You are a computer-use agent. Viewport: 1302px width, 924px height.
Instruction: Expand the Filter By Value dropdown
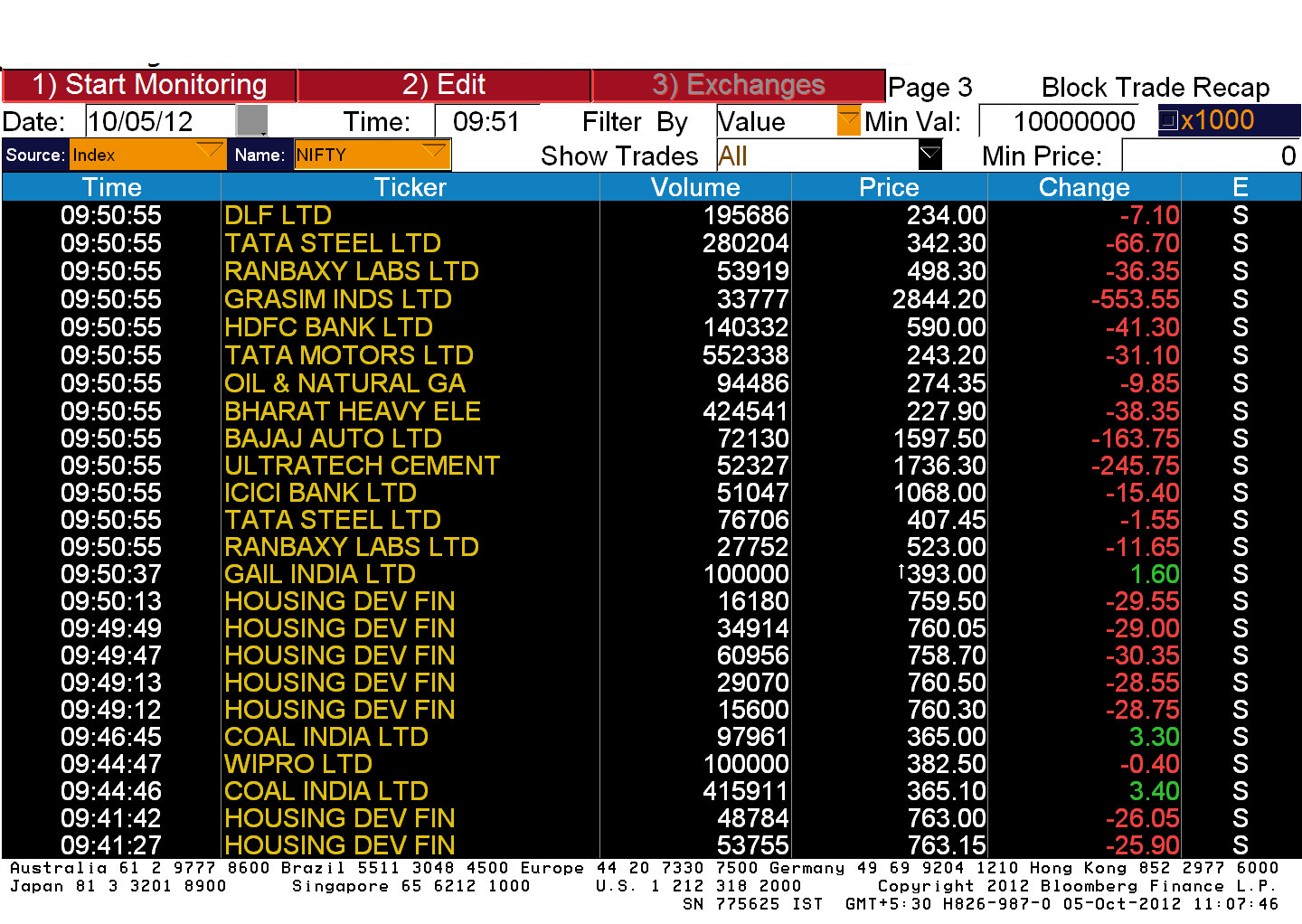point(848,121)
